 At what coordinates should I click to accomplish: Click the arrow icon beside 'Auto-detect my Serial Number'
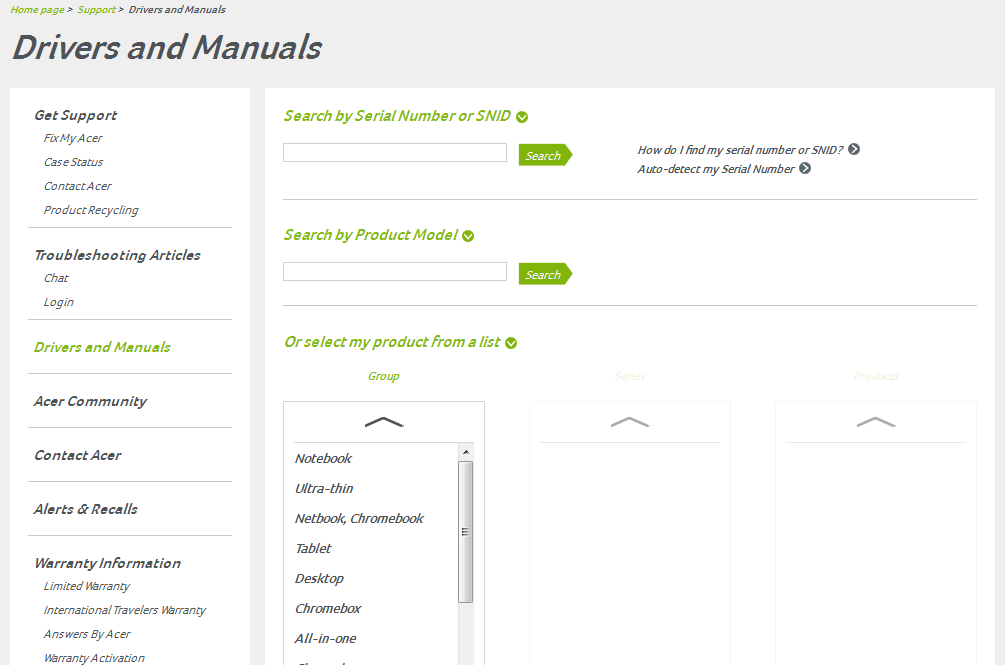(805, 168)
